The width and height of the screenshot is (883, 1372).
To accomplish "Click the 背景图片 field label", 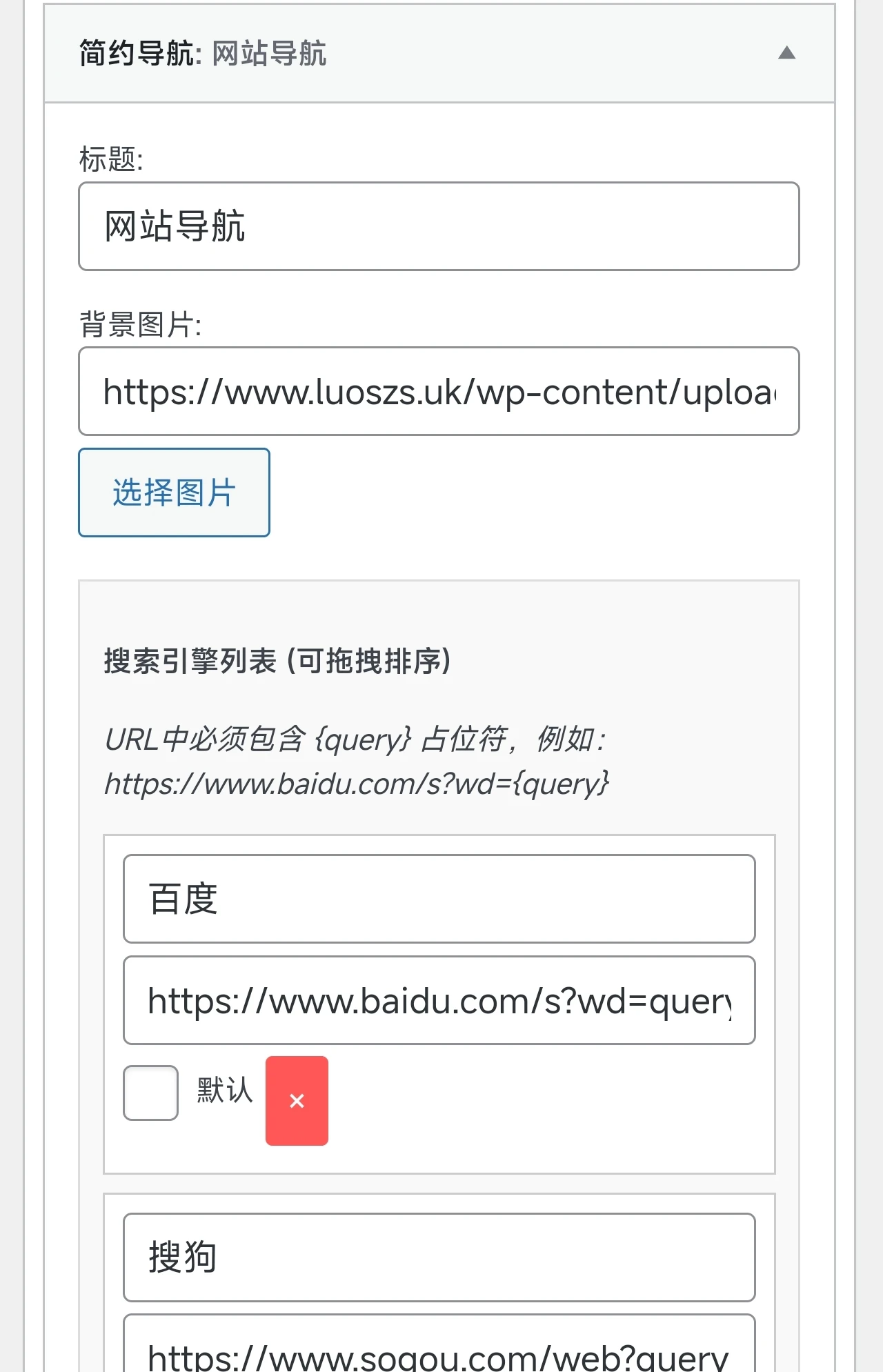I will [x=140, y=324].
